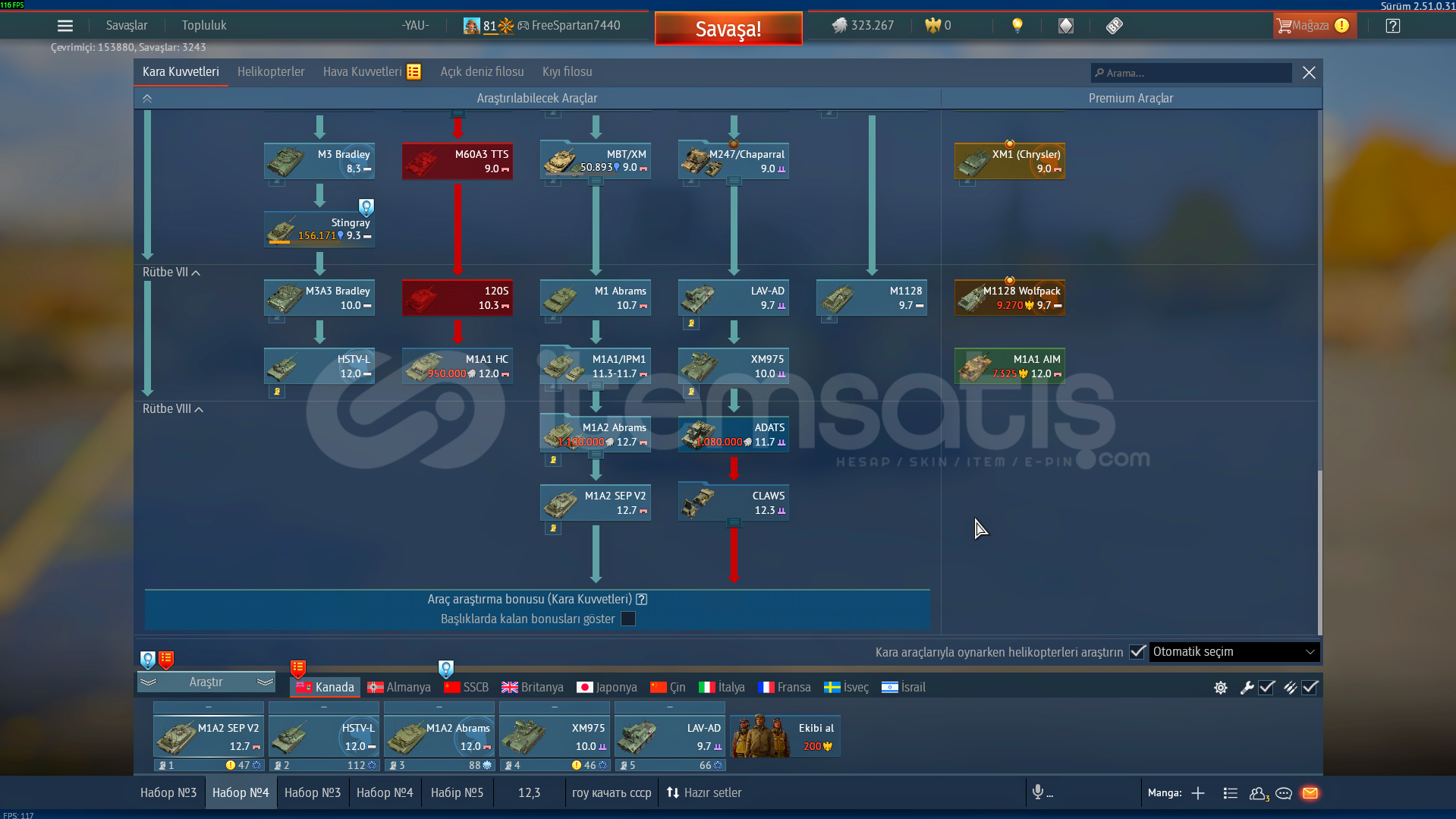Open the FreeSpartan7440 player profile
The height and width of the screenshot is (819, 1456).
576,26
